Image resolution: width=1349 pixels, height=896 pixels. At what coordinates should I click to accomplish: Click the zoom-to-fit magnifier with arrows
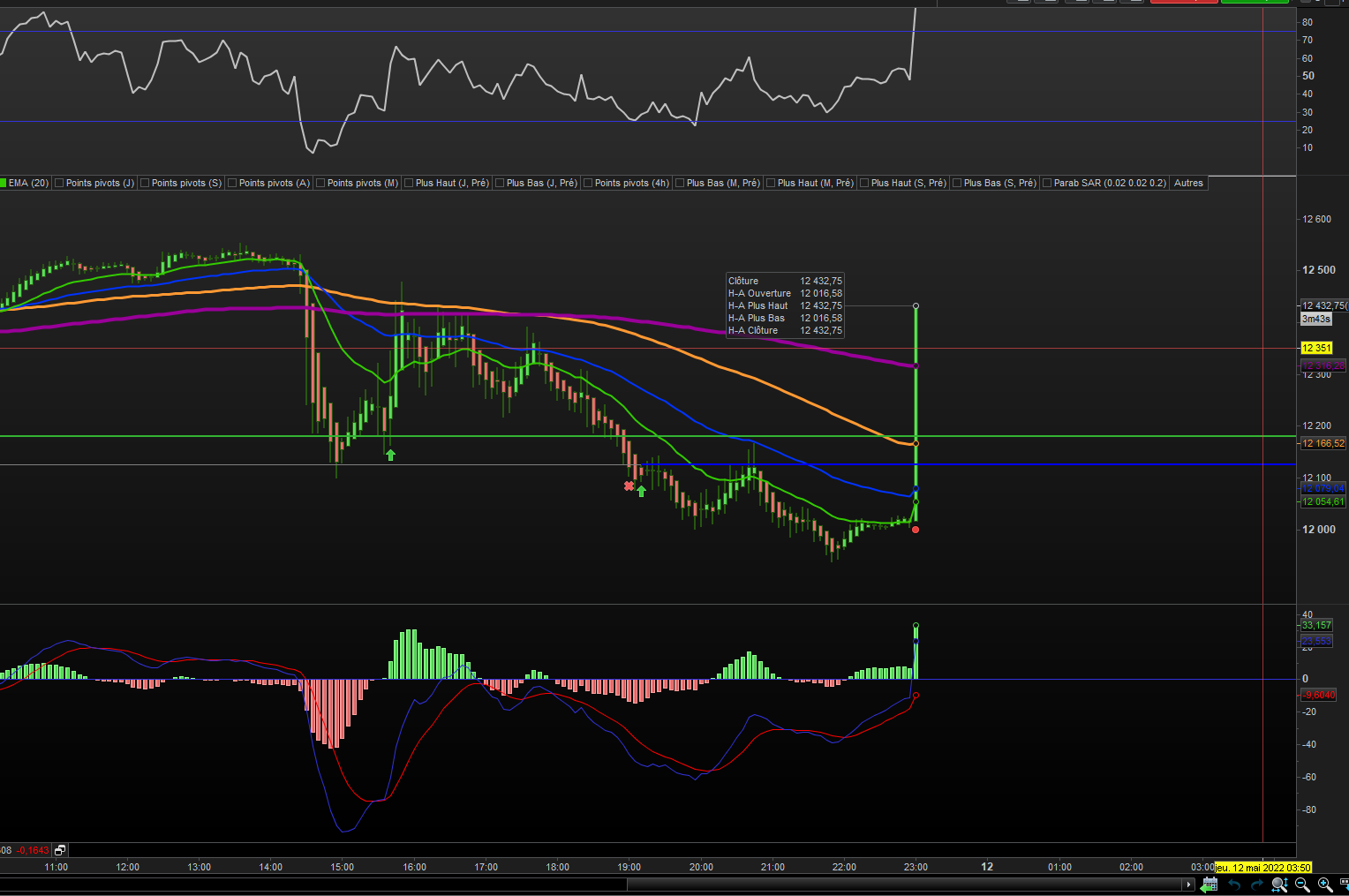coord(1279,885)
